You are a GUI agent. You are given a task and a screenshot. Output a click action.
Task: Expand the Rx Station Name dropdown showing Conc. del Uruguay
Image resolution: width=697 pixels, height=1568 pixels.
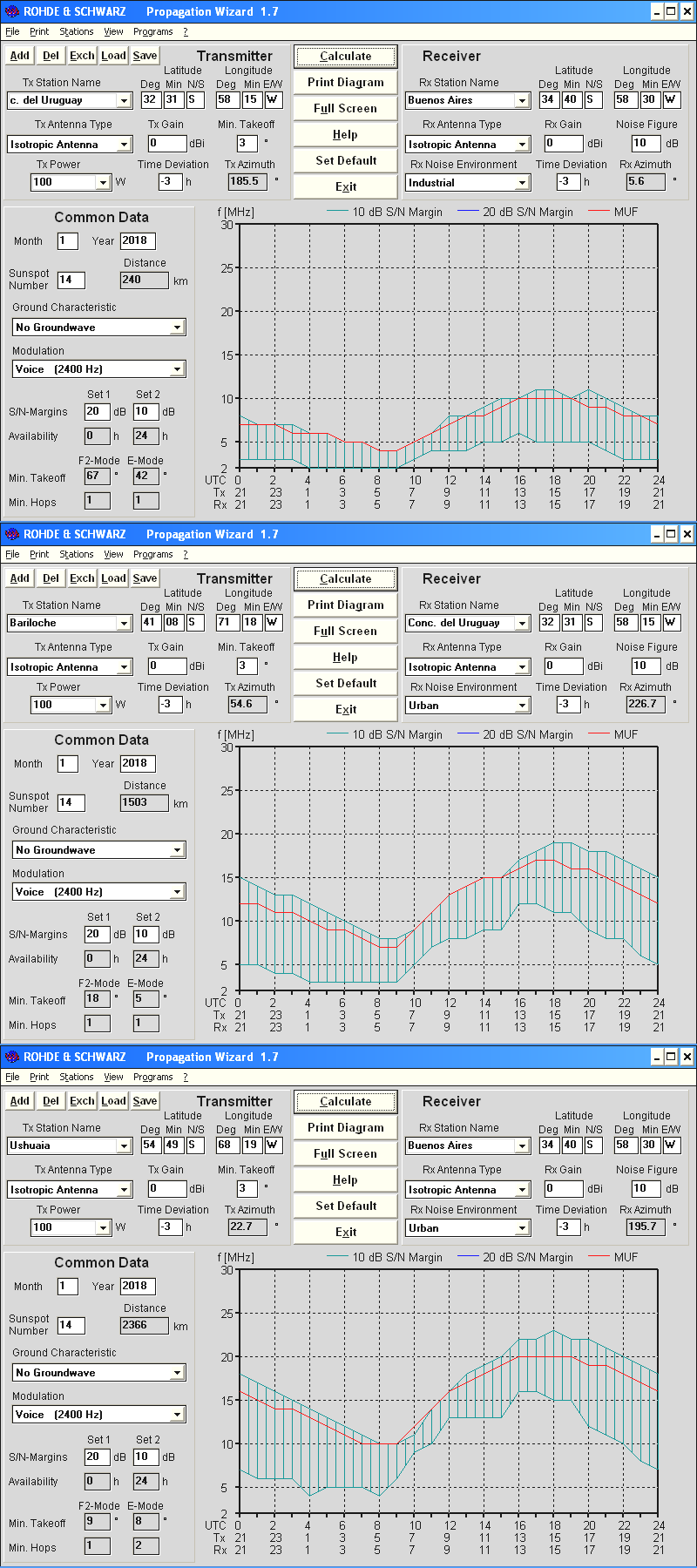(523, 624)
